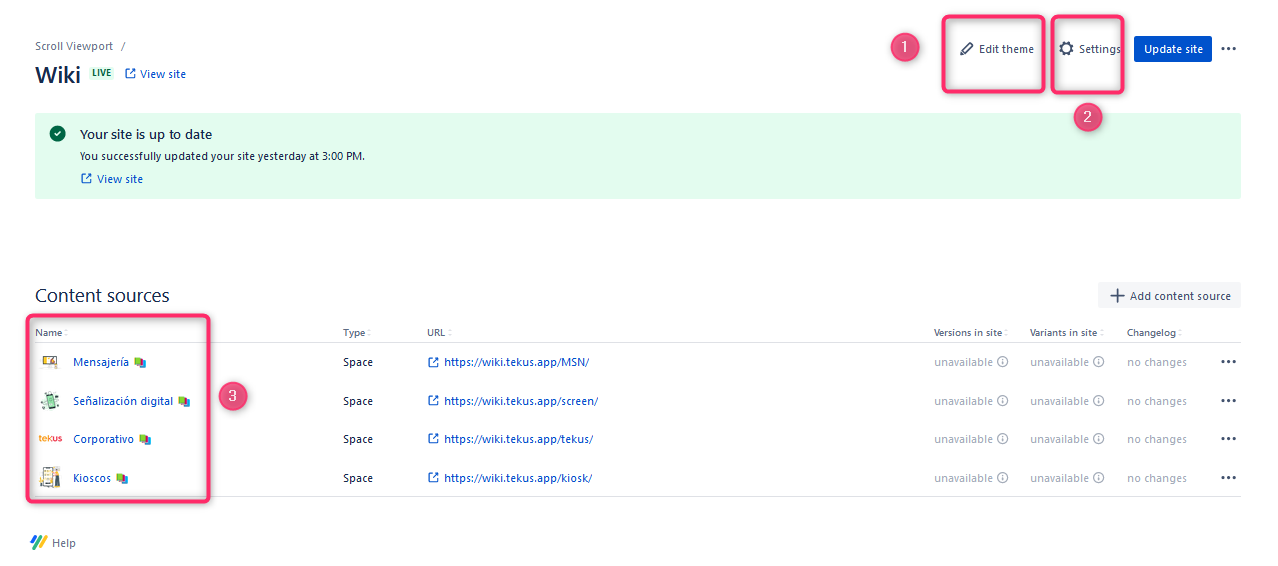Image resolution: width=1278 pixels, height=566 pixels.
Task: Open Settings via the gear icon
Action: coord(1066,49)
